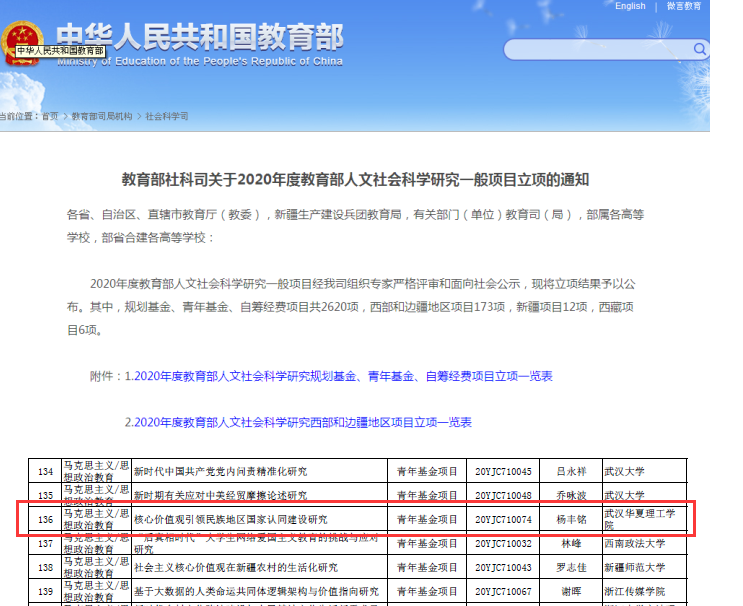The image size is (743, 606).
Task: Open attachment 2 西部和边疆地区 project list
Action: coord(298,423)
